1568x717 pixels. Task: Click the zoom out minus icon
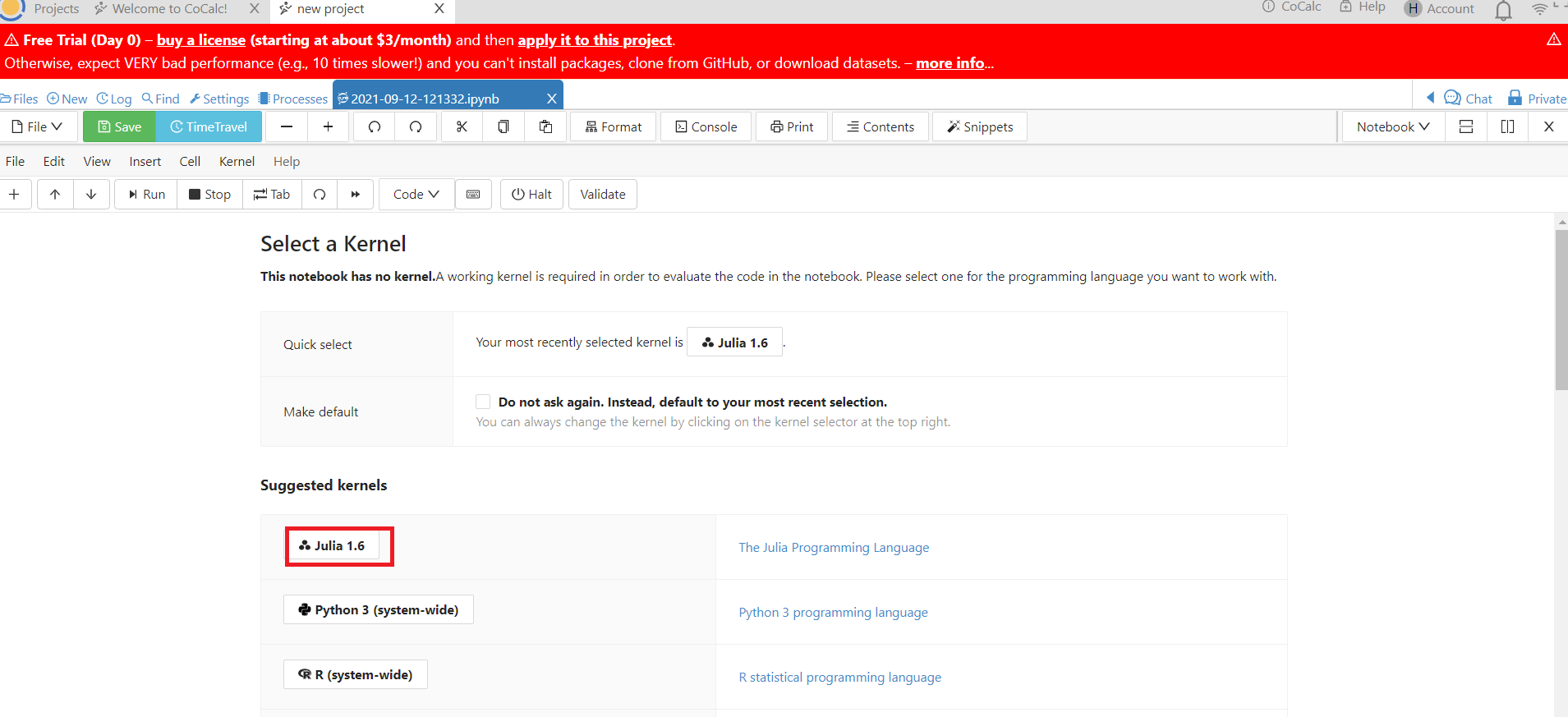(287, 126)
